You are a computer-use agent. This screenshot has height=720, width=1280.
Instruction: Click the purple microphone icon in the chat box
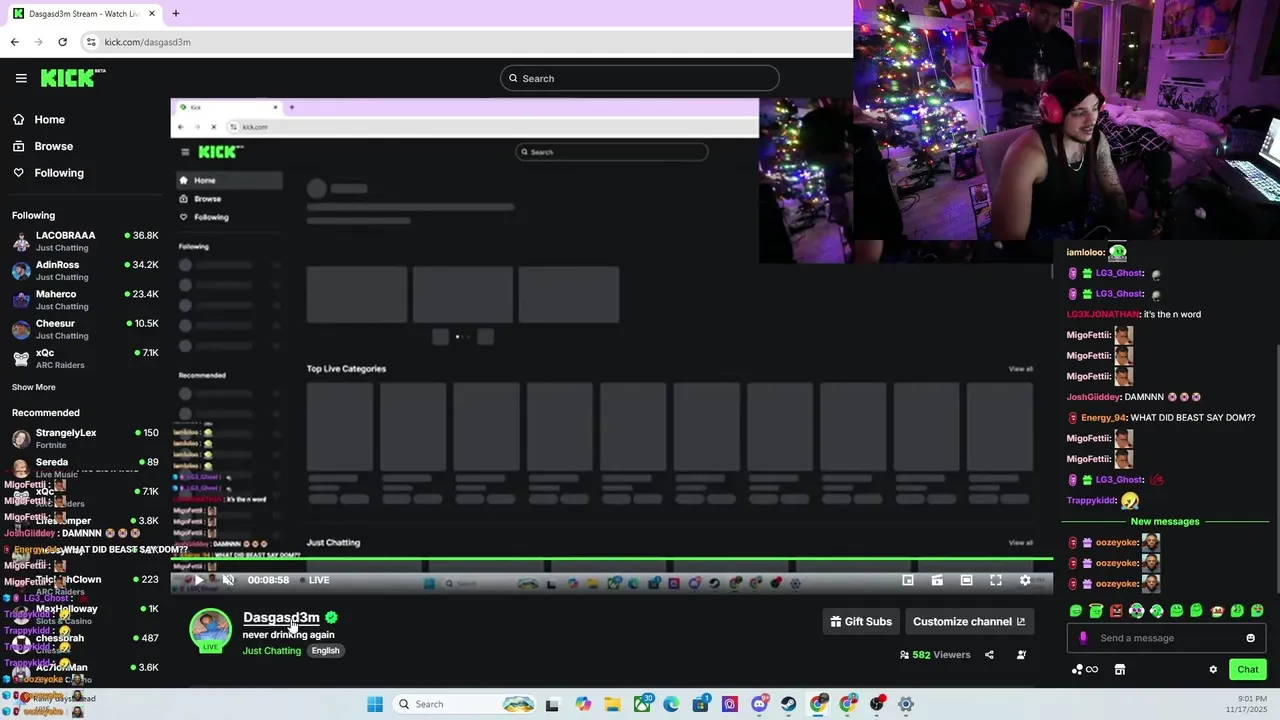pyautogui.click(x=1083, y=638)
